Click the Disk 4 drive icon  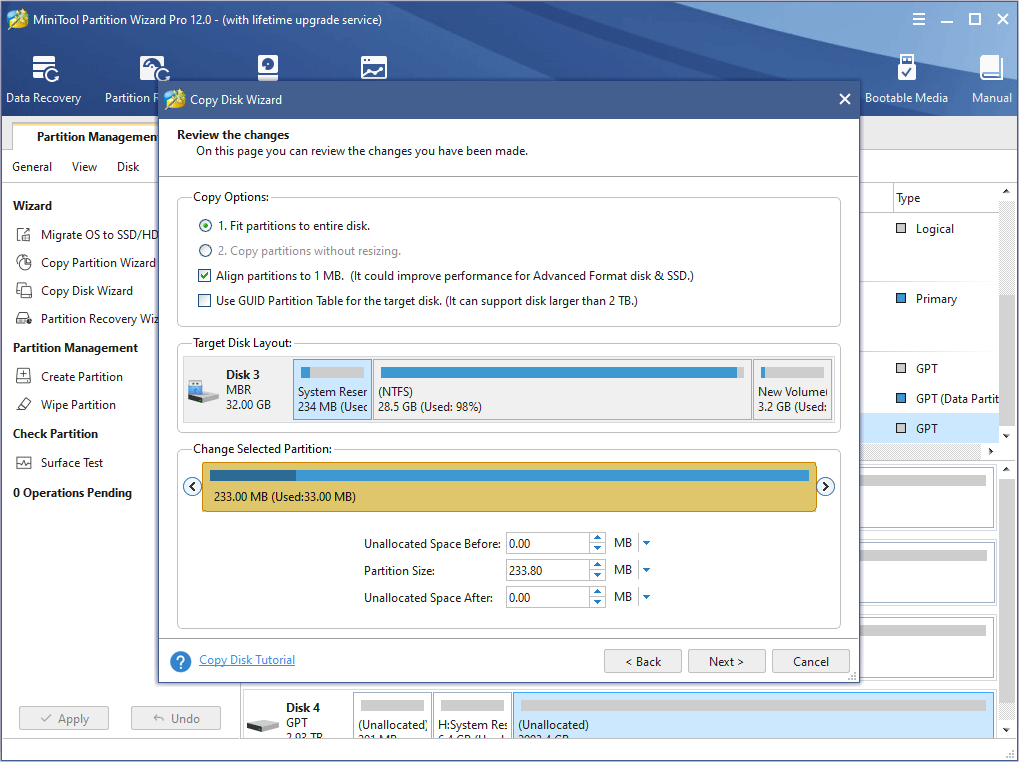click(x=263, y=725)
